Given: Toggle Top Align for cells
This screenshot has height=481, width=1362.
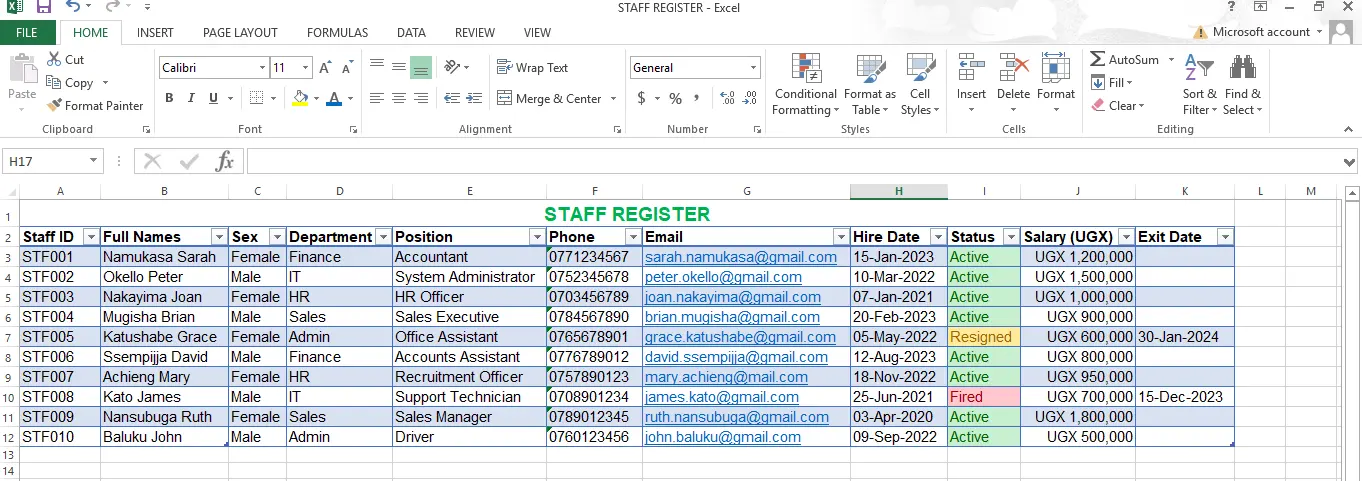Looking at the screenshot, I should [377, 67].
